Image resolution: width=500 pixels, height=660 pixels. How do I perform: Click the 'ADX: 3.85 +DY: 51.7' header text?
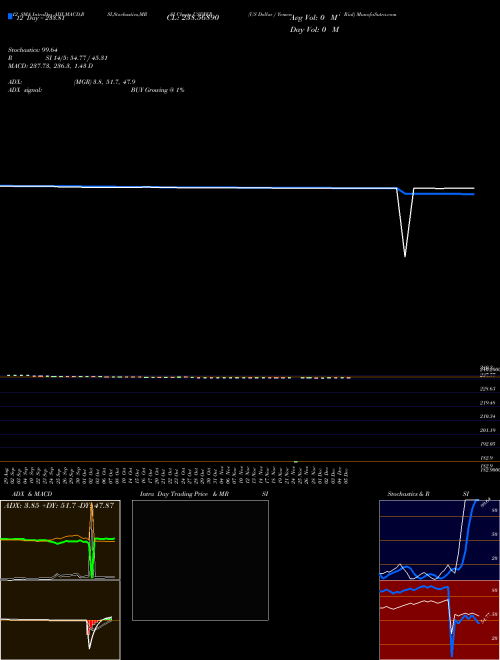[42, 506]
